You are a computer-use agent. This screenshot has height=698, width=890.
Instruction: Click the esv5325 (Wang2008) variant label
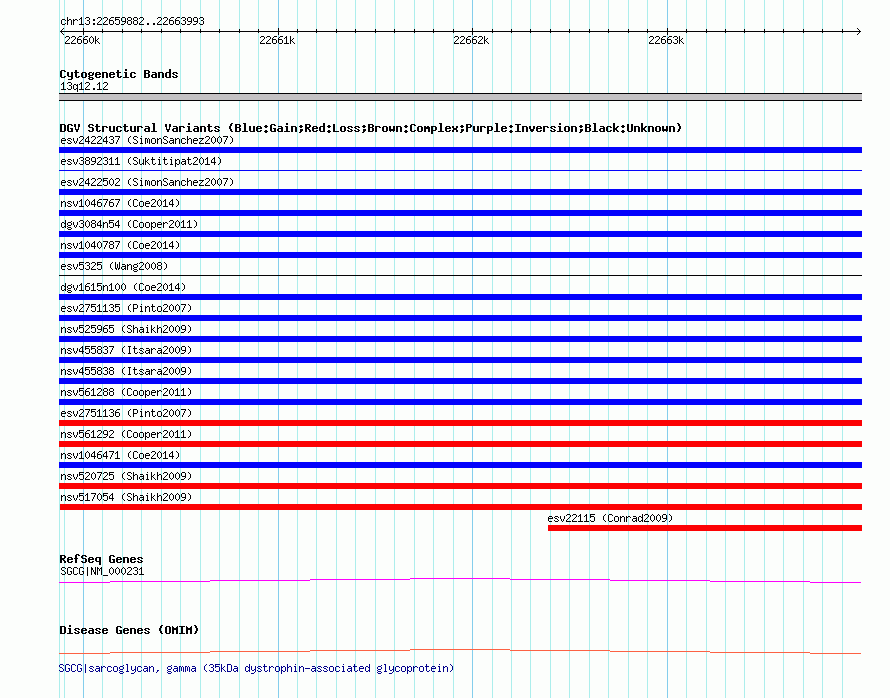click(x=114, y=266)
